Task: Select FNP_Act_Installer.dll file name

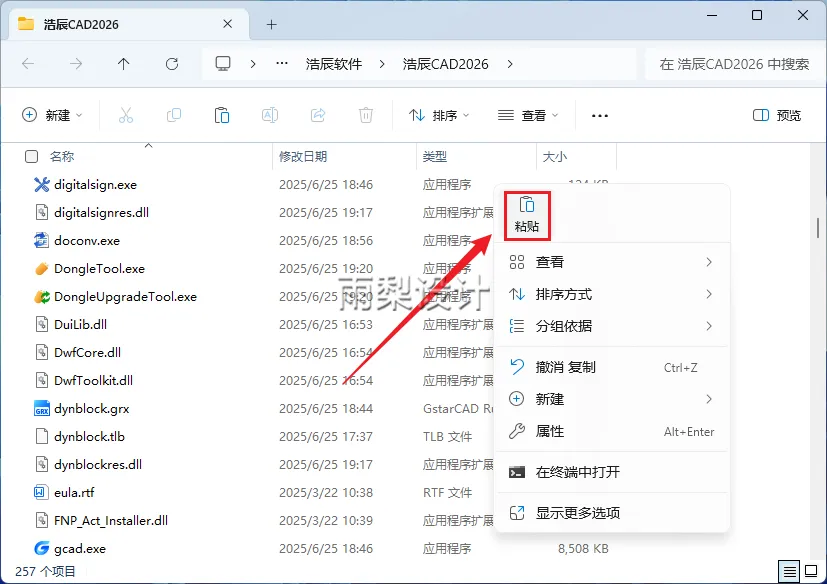Action: (111, 521)
